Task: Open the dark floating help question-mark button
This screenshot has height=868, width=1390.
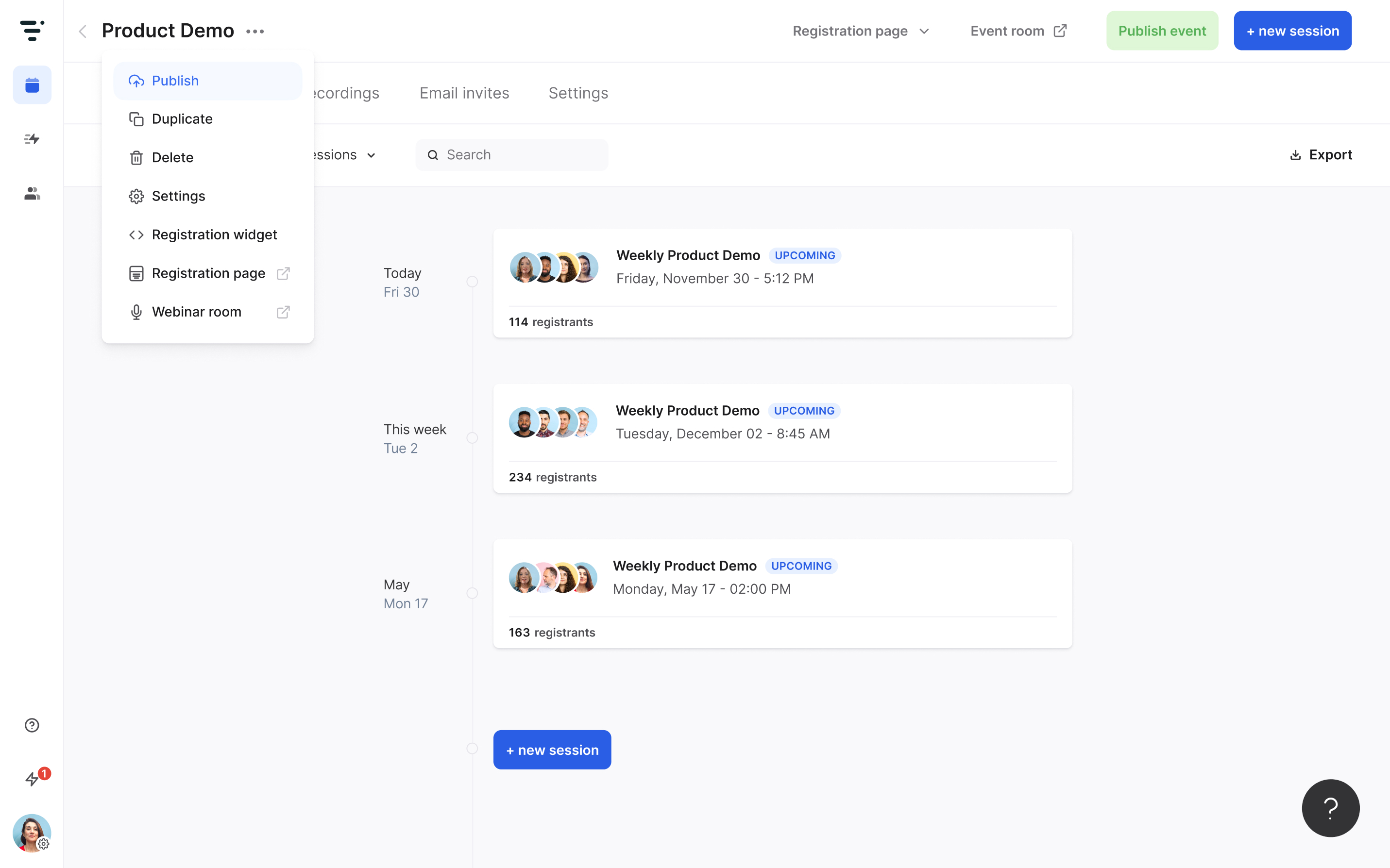Action: [x=1330, y=808]
